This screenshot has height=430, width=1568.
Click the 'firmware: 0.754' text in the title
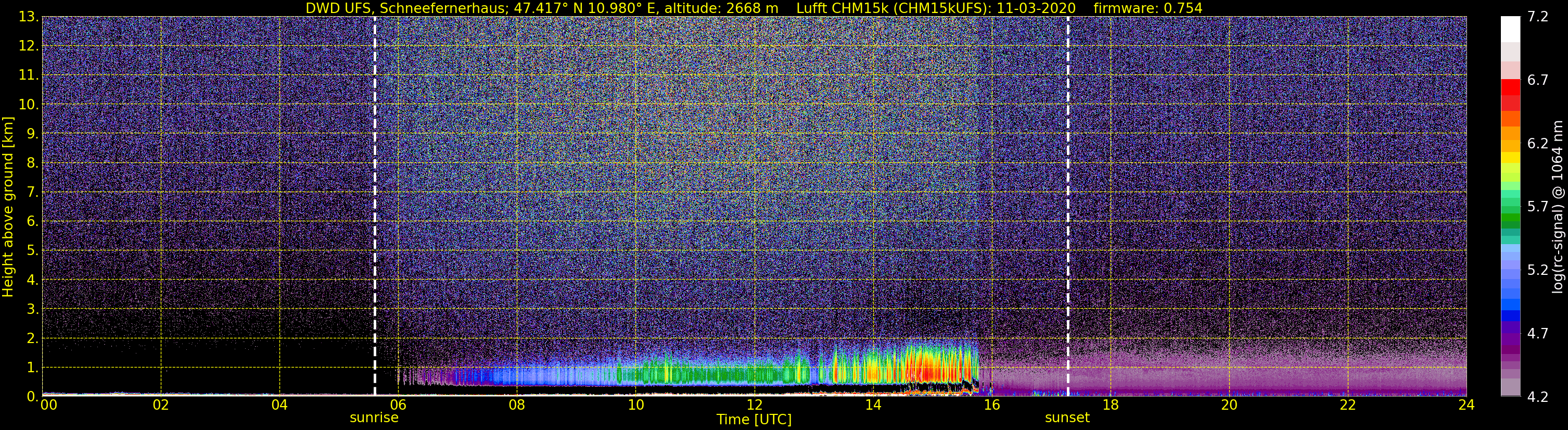coord(1148,8)
